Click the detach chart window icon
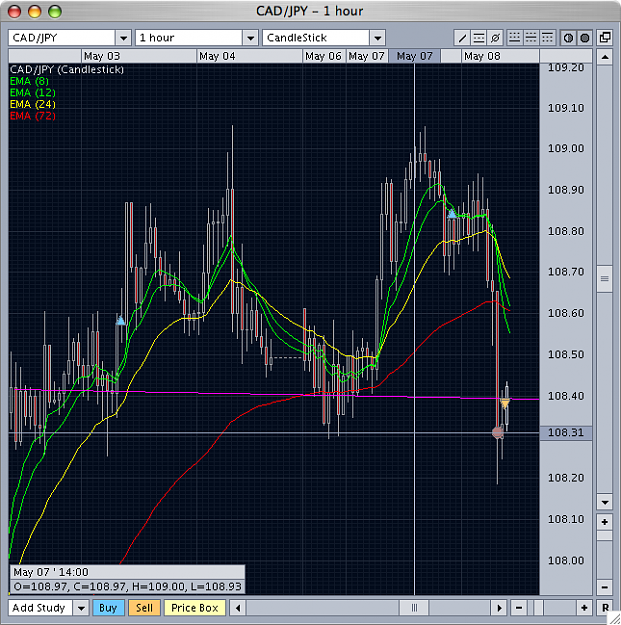Viewport: 621px width, 625px height. 605,38
